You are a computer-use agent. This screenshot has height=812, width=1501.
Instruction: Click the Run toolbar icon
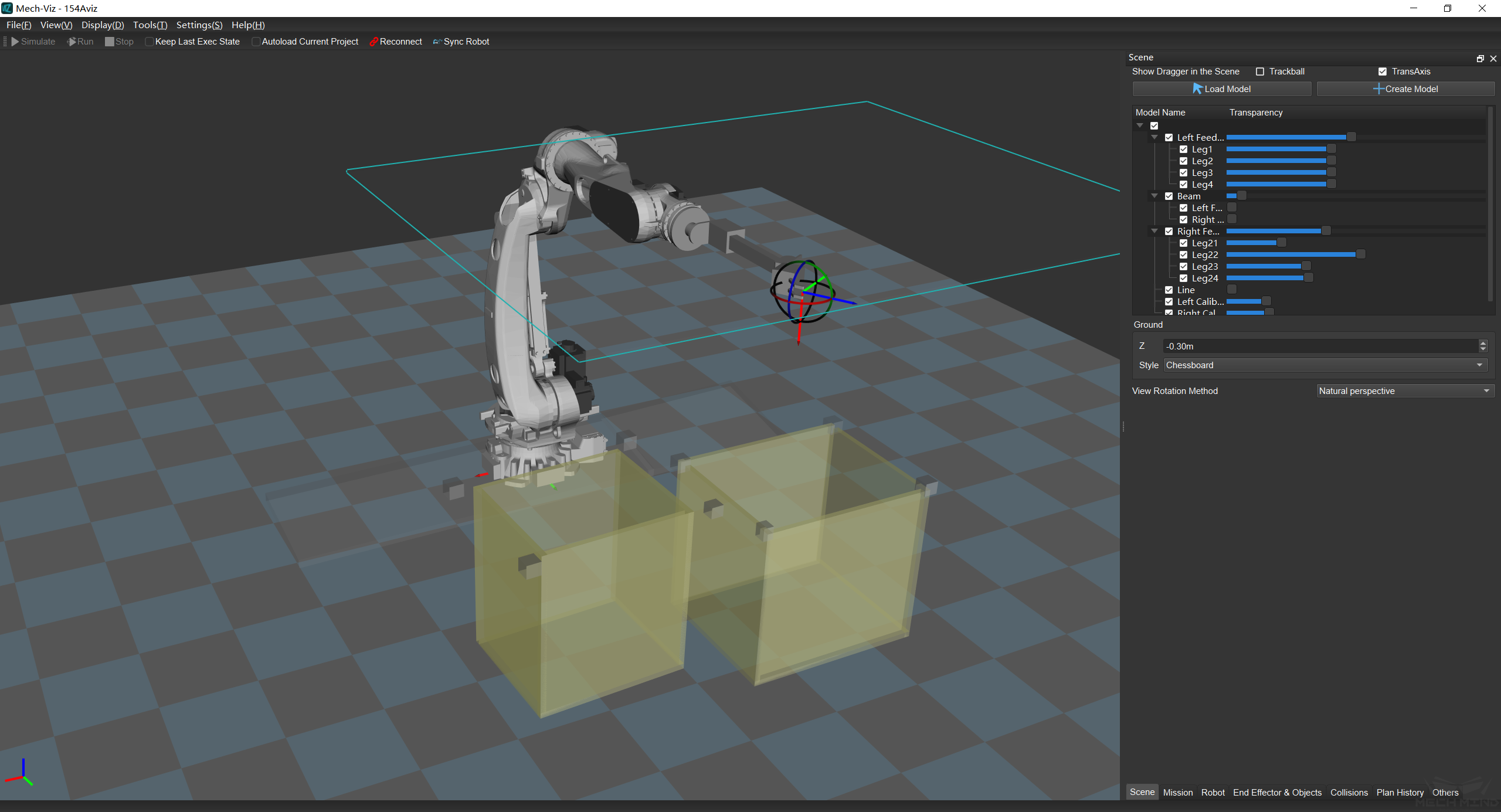(x=72, y=42)
